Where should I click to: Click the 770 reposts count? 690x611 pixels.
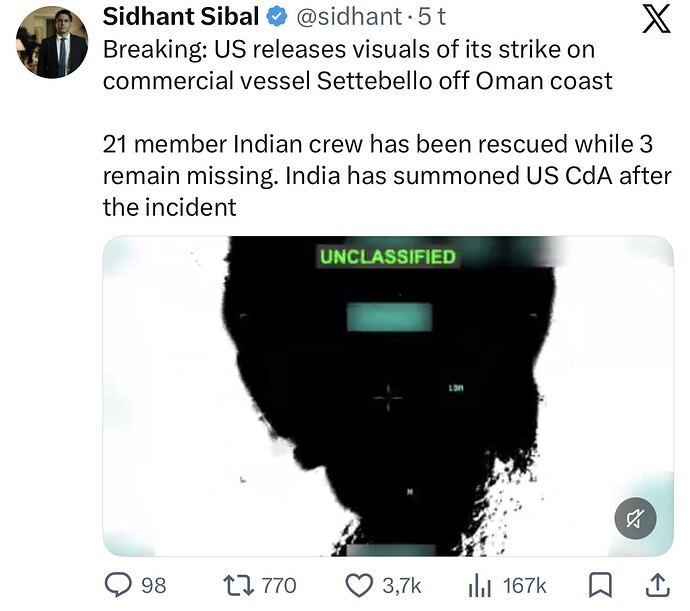279,586
